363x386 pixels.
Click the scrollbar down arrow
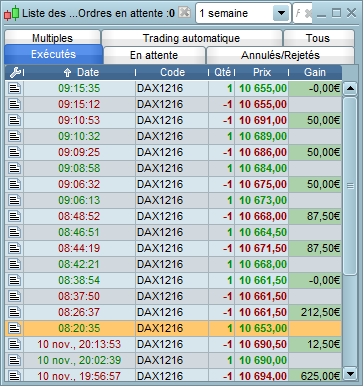pyautogui.click(x=350, y=374)
